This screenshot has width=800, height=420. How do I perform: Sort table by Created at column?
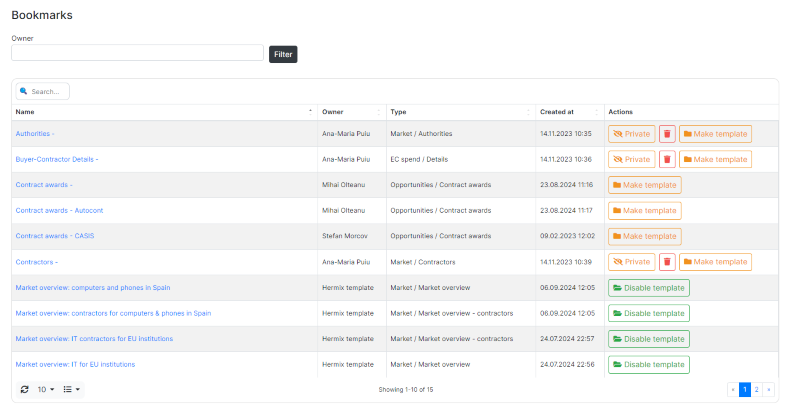tap(567, 112)
